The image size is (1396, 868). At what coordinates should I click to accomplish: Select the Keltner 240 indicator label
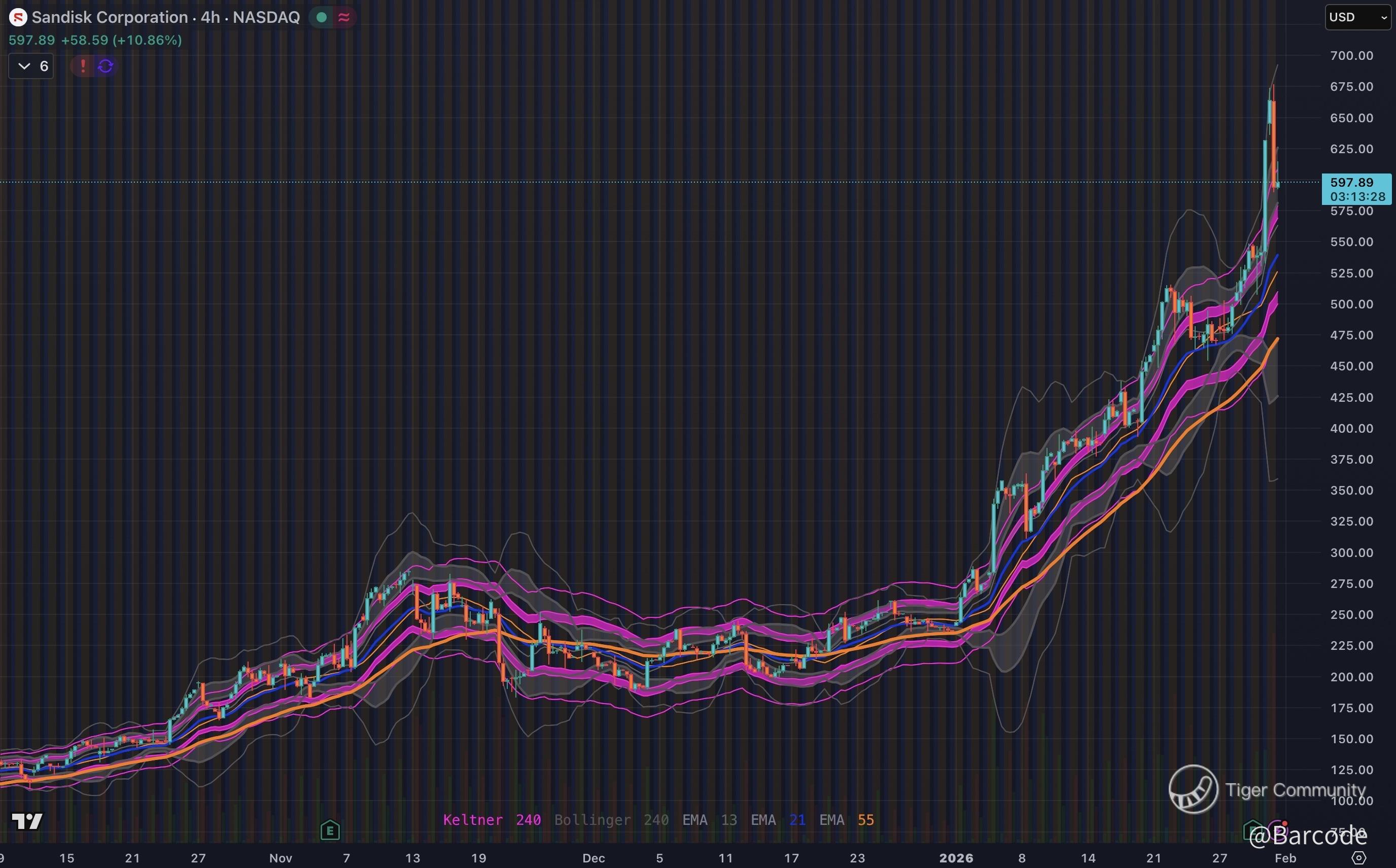click(492, 820)
